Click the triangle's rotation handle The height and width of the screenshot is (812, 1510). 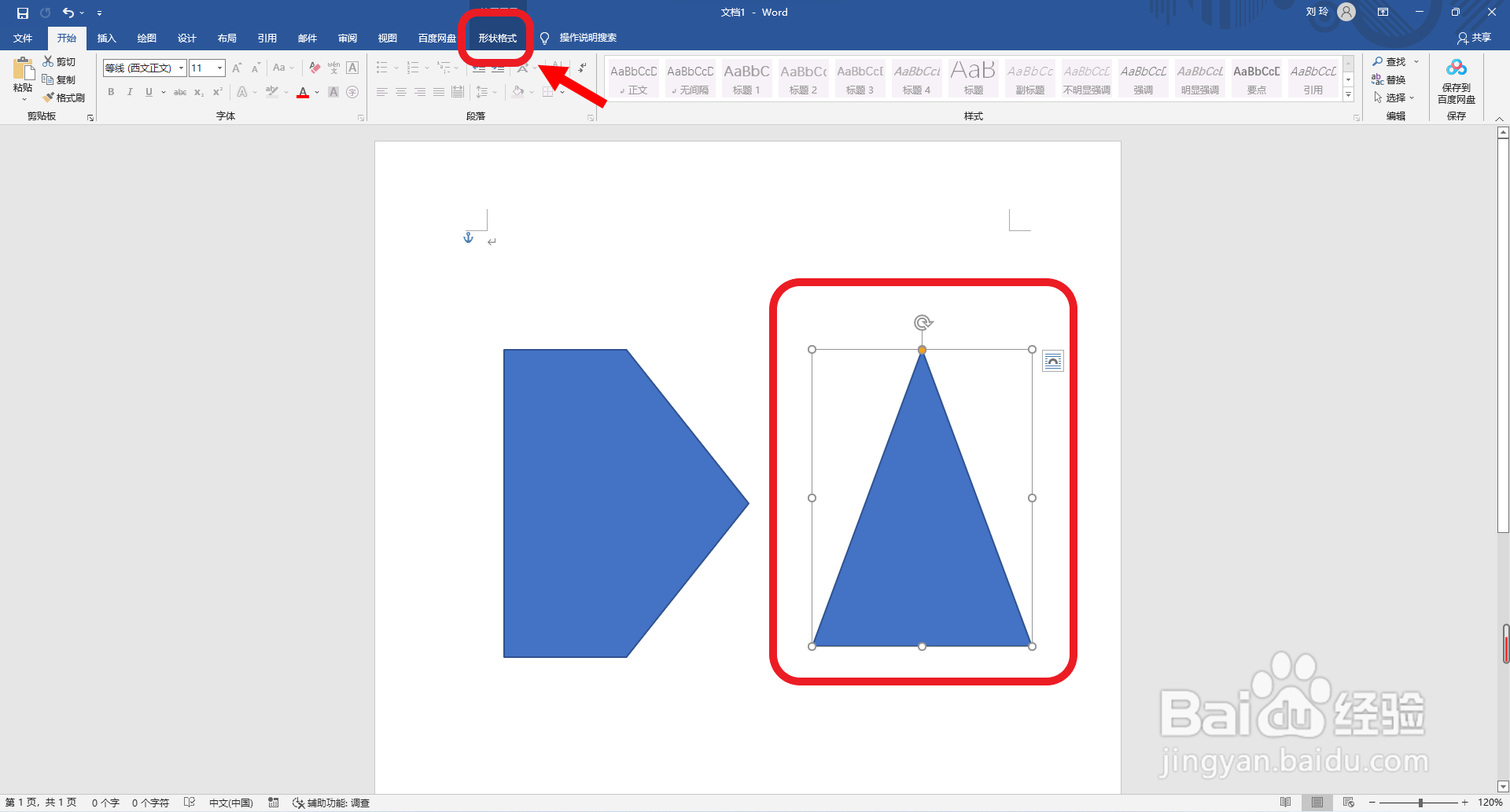coord(923,322)
